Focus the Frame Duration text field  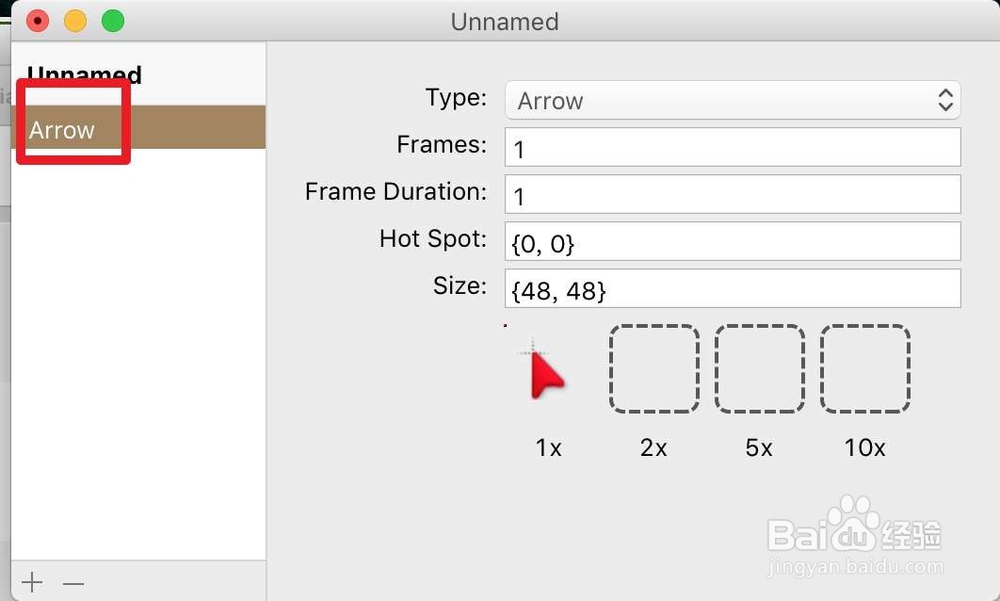[732, 195]
